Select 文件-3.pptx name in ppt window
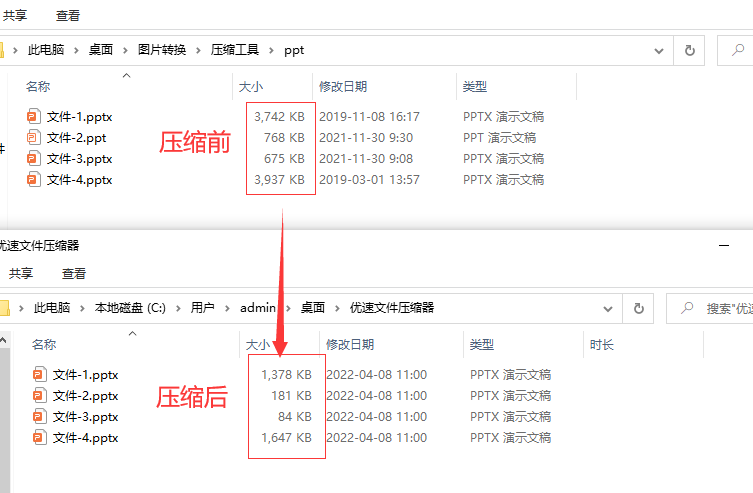Viewport: 753px width, 493px height. 79,158
